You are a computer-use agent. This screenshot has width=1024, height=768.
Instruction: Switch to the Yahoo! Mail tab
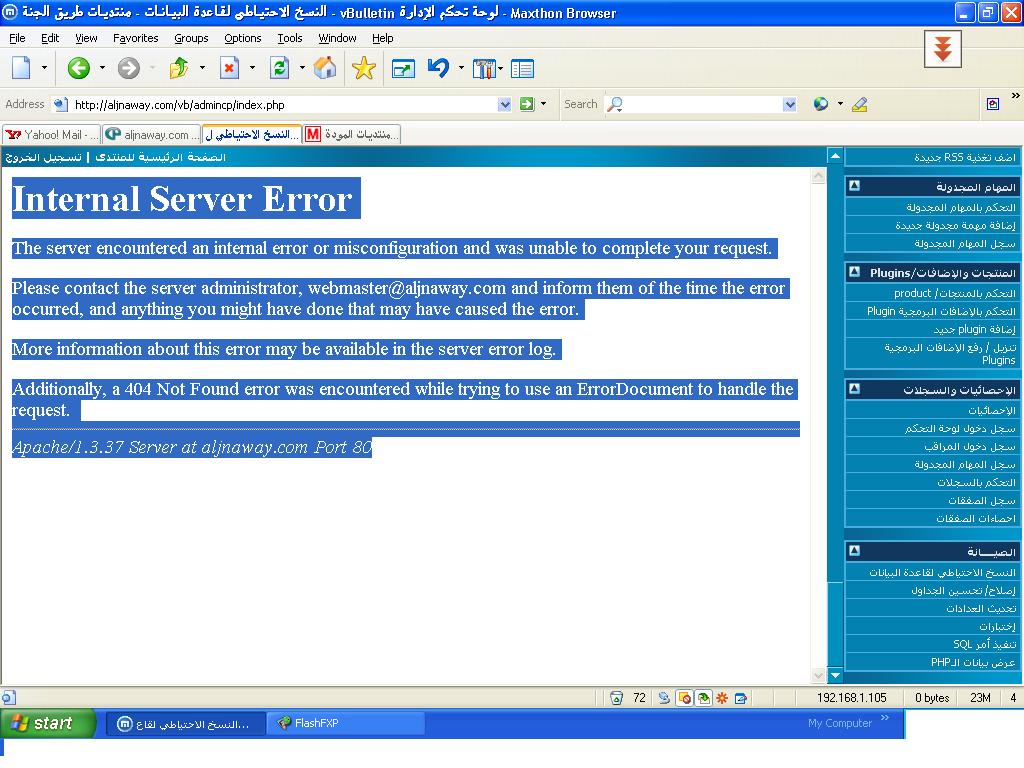point(51,134)
